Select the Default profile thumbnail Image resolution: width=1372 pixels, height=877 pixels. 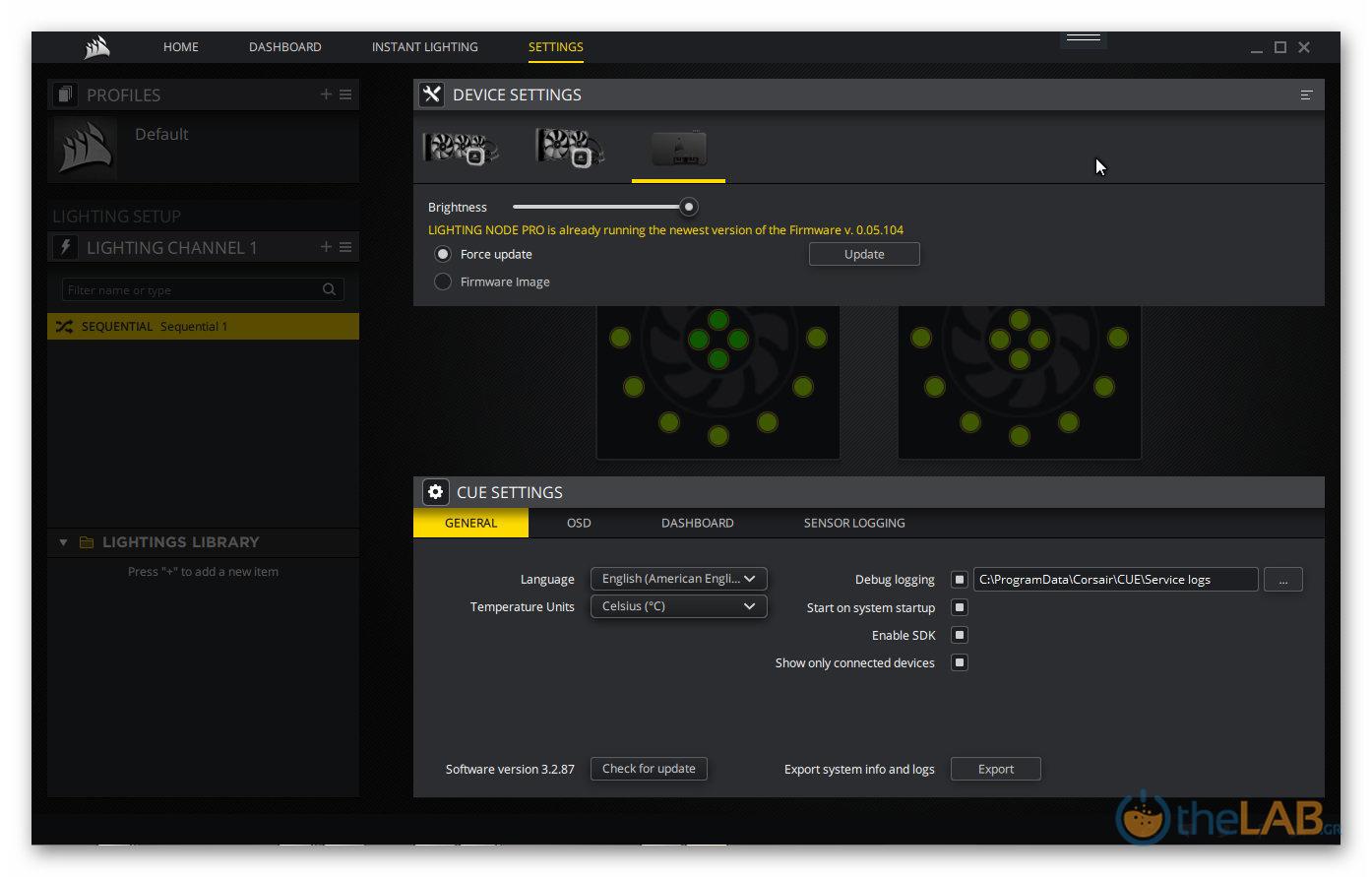85,149
